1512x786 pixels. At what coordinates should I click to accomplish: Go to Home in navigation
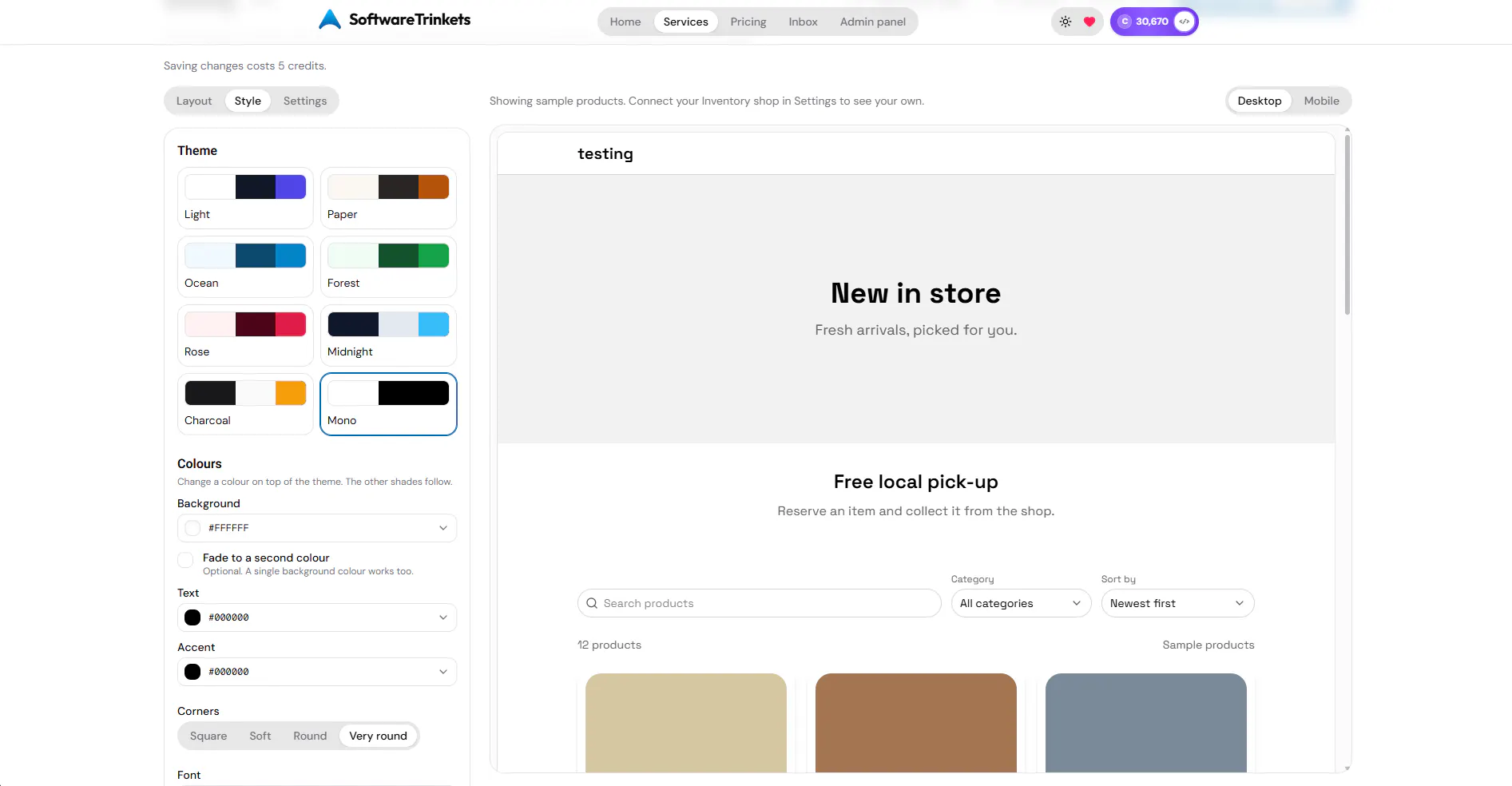[x=625, y=22]
